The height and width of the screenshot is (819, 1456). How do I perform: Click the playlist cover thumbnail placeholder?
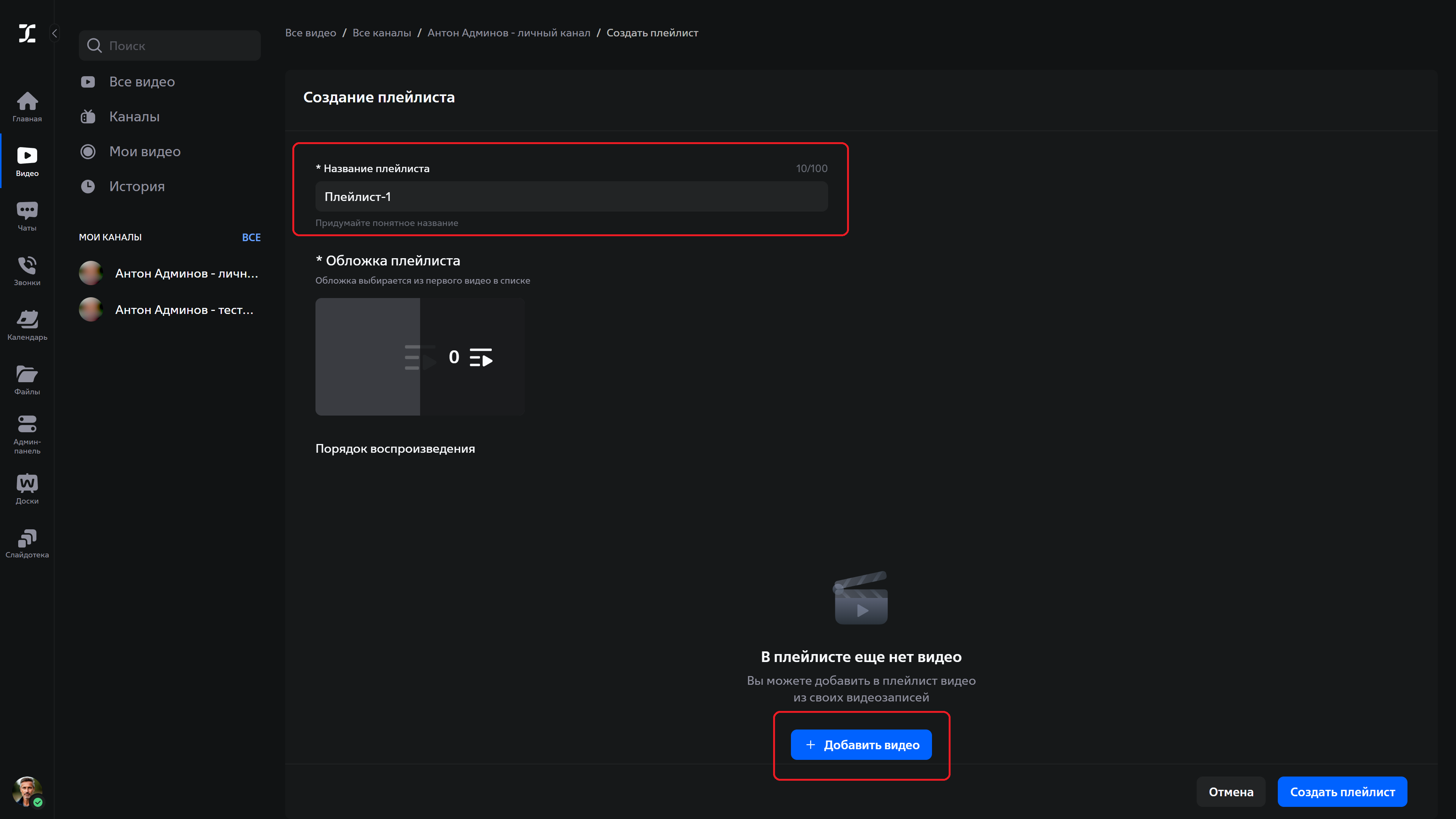419,357
